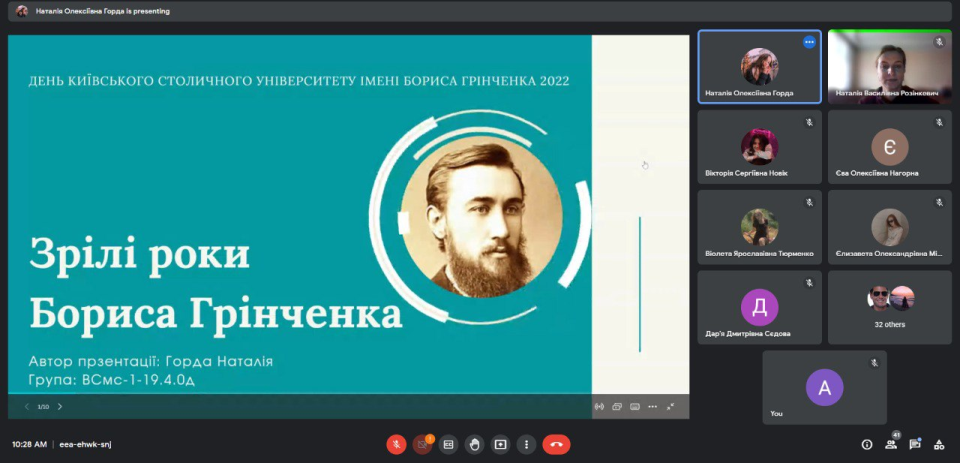Click the name label 'Дар'я Дмитрівна Сєдова'
This screenshot has height=463, width=960.
pos(748,334)
